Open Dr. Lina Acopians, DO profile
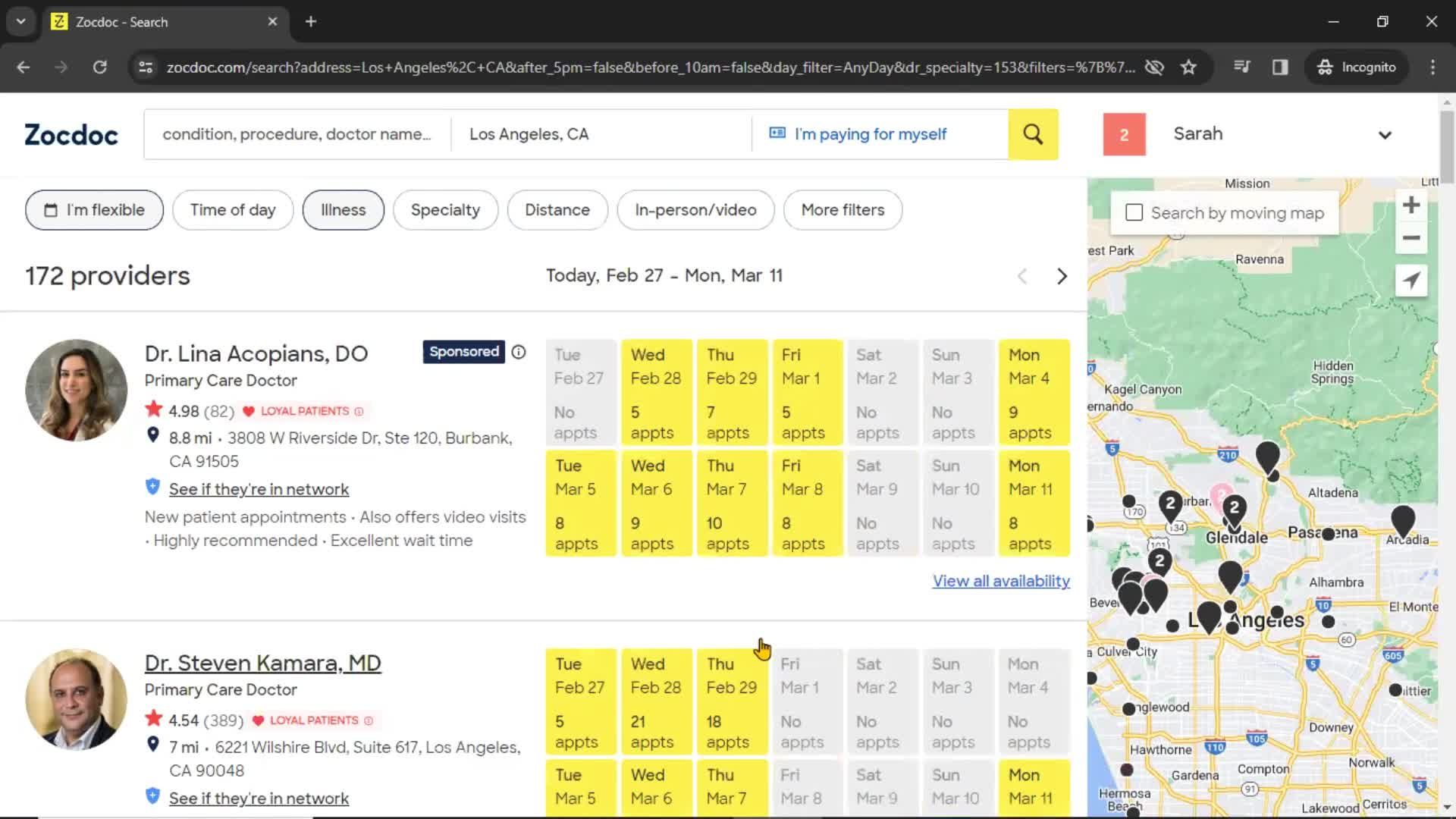This screenshot has height=819, width=1456. tap(256, 353)
